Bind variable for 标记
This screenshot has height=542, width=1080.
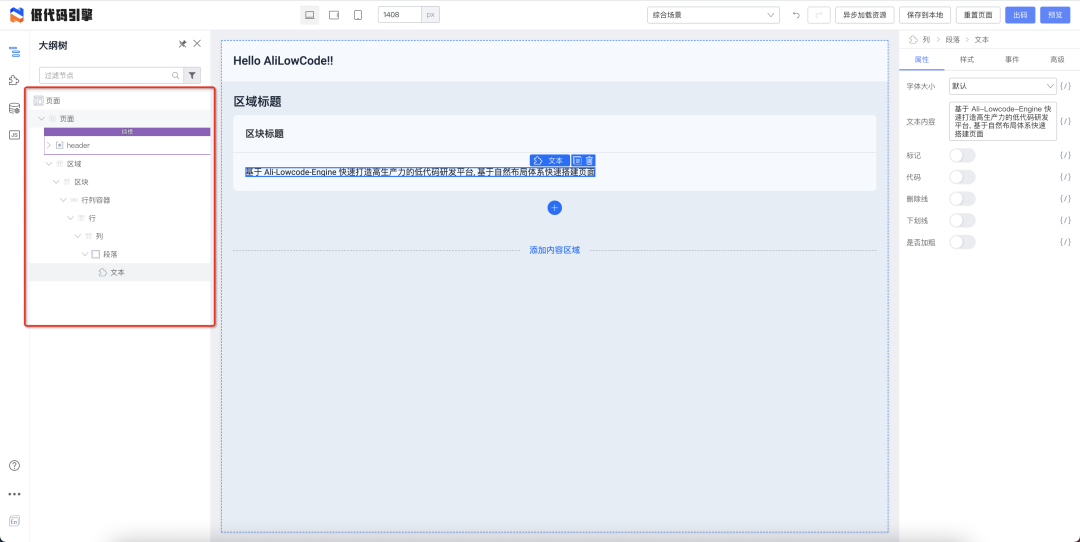coord(1066,156)
